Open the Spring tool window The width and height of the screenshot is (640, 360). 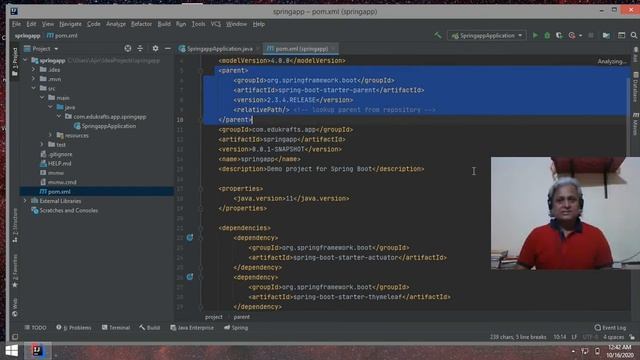tap(236, 327)
